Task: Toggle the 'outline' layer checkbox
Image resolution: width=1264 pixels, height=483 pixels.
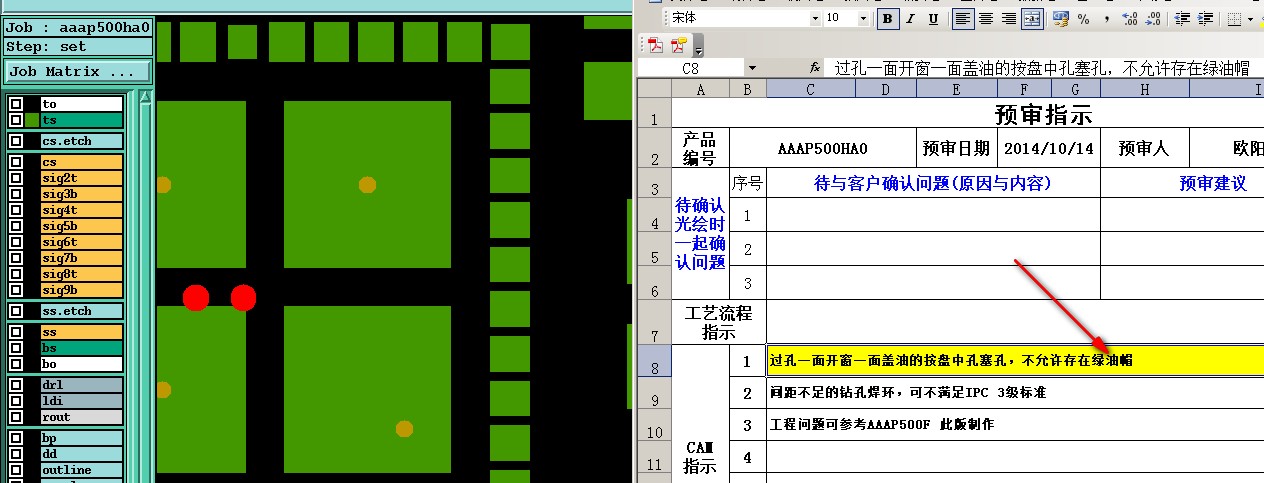Action: pos(15,470)
